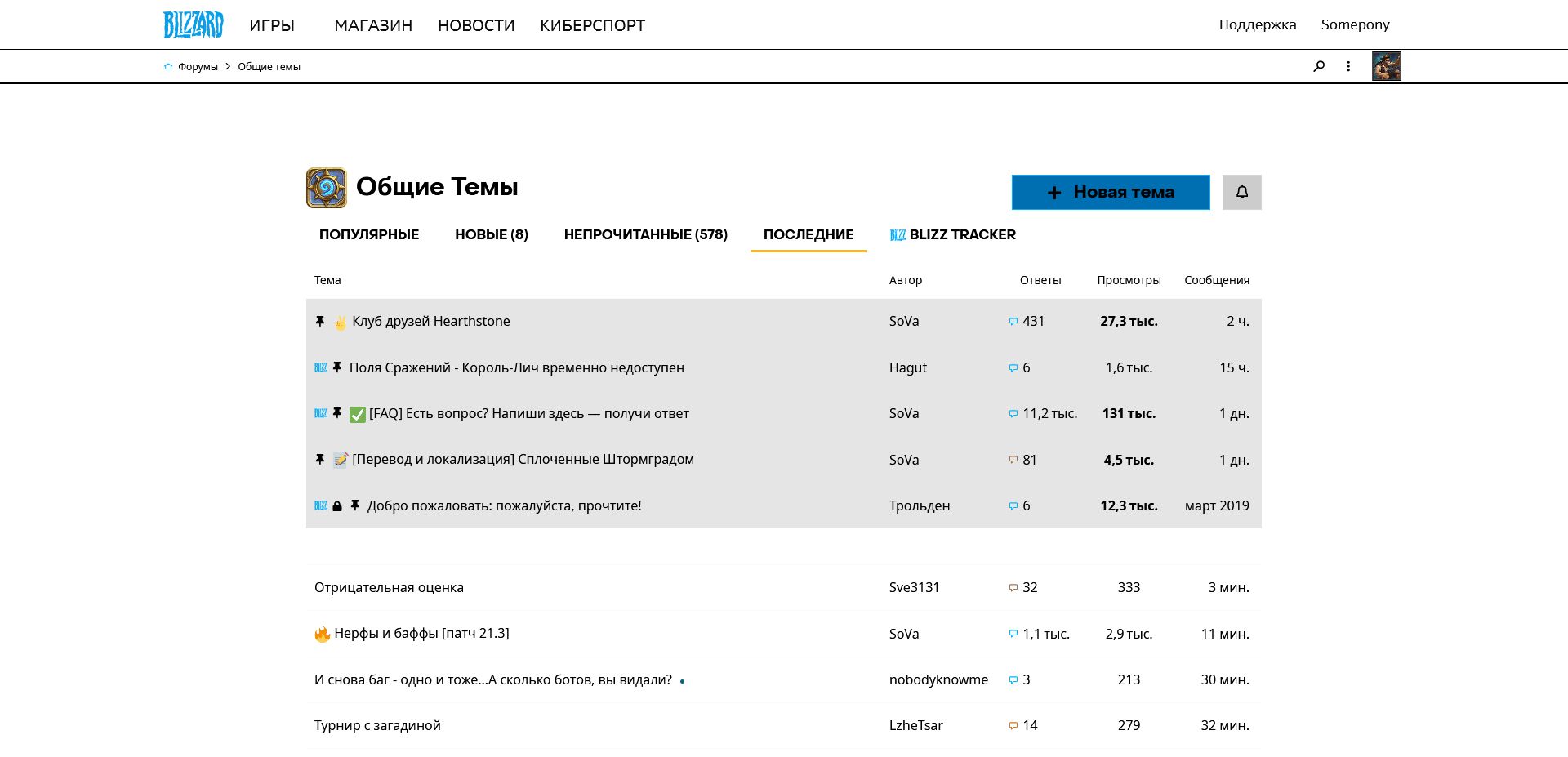Sort by Ответы column header
This screenshot has height=757, width=1568.
pos(1040,280)
